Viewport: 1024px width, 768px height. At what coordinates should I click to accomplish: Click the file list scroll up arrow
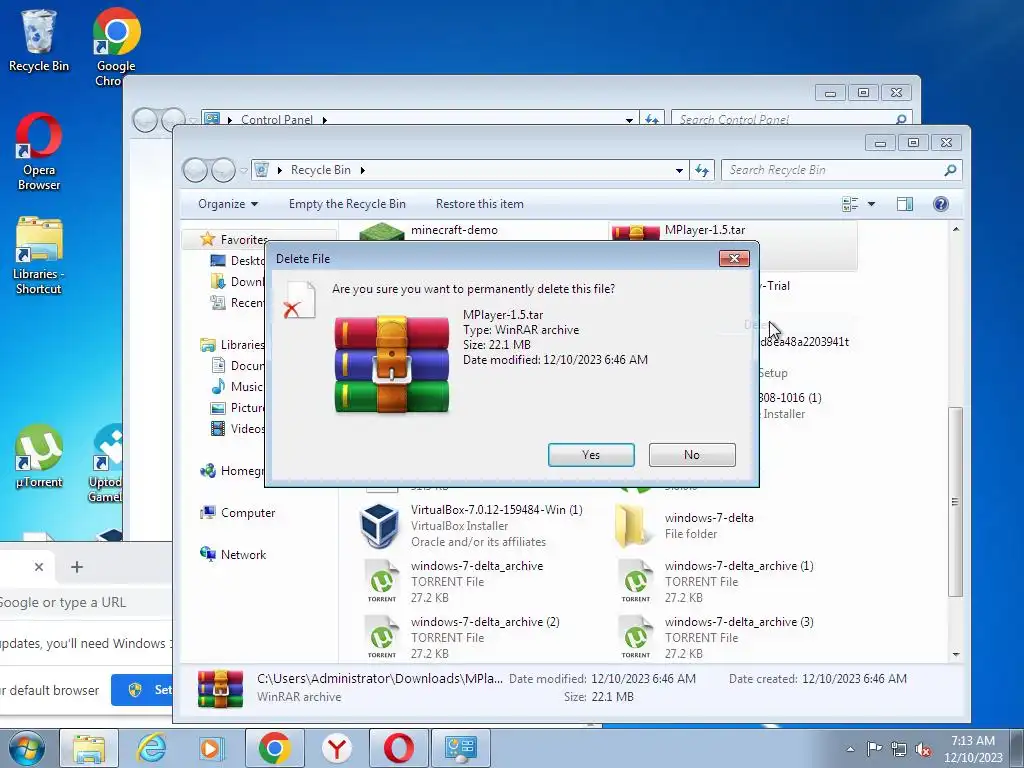956,229
